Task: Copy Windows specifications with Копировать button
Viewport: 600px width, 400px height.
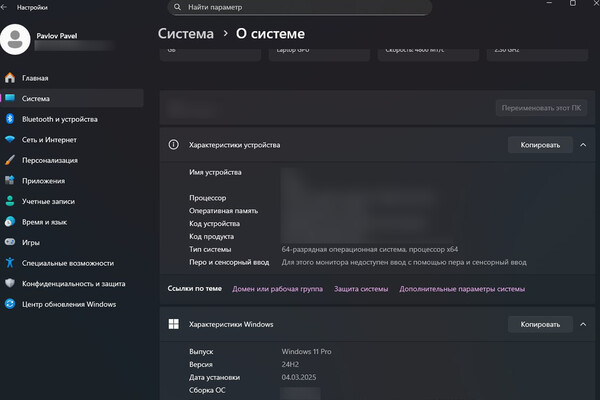Action: tap(540, 325)
